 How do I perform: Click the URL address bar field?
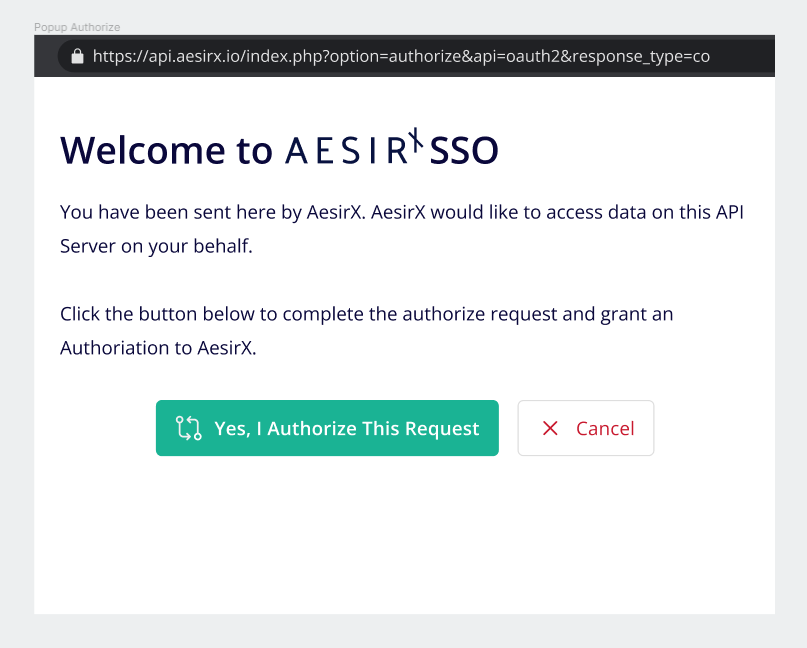point(400,56)
